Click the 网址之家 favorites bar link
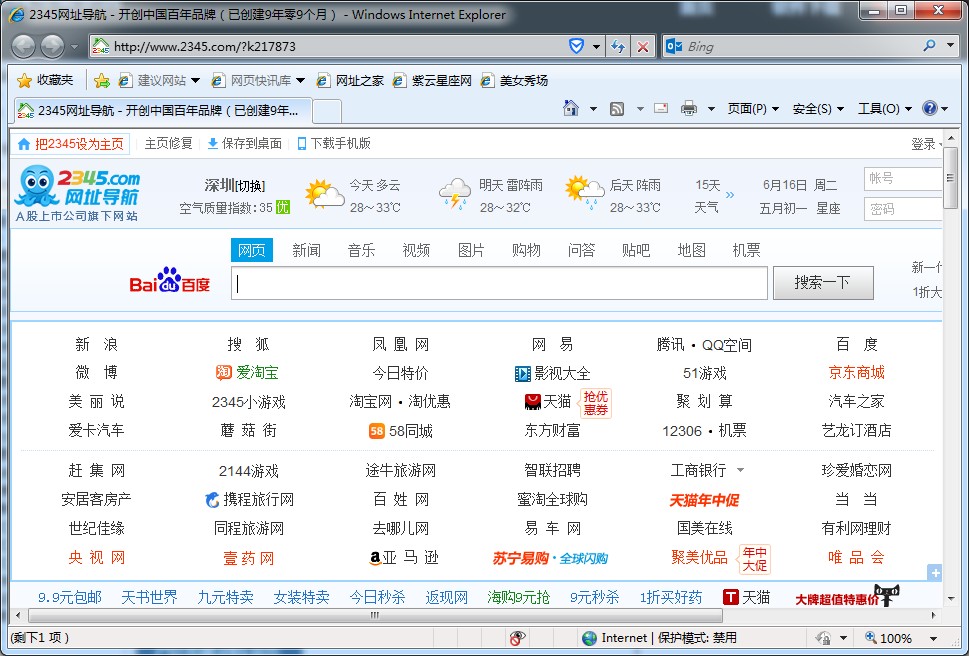 pyautogui.click(x=350, y=80)
